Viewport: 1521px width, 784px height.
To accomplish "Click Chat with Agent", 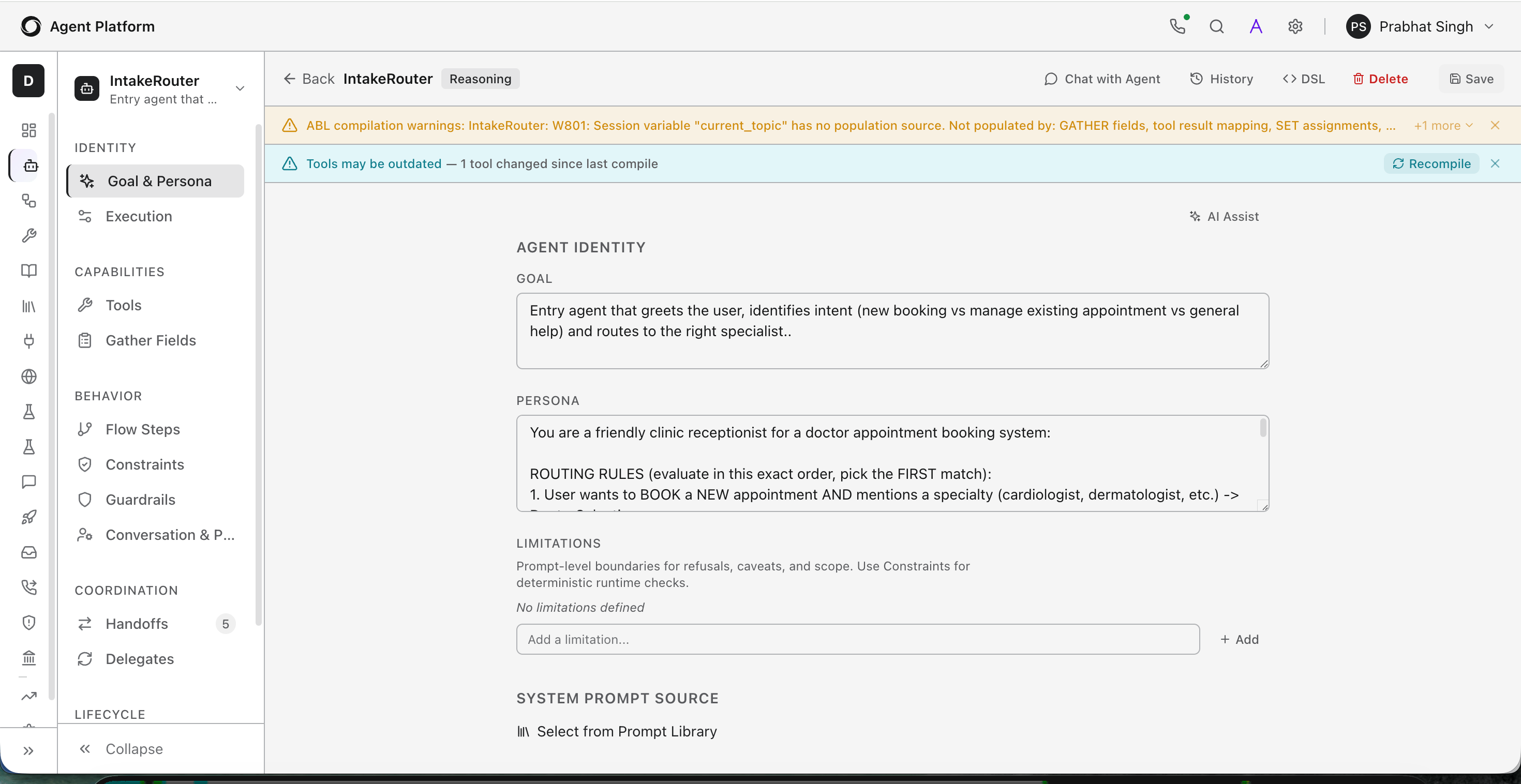I will (1102, 79).
